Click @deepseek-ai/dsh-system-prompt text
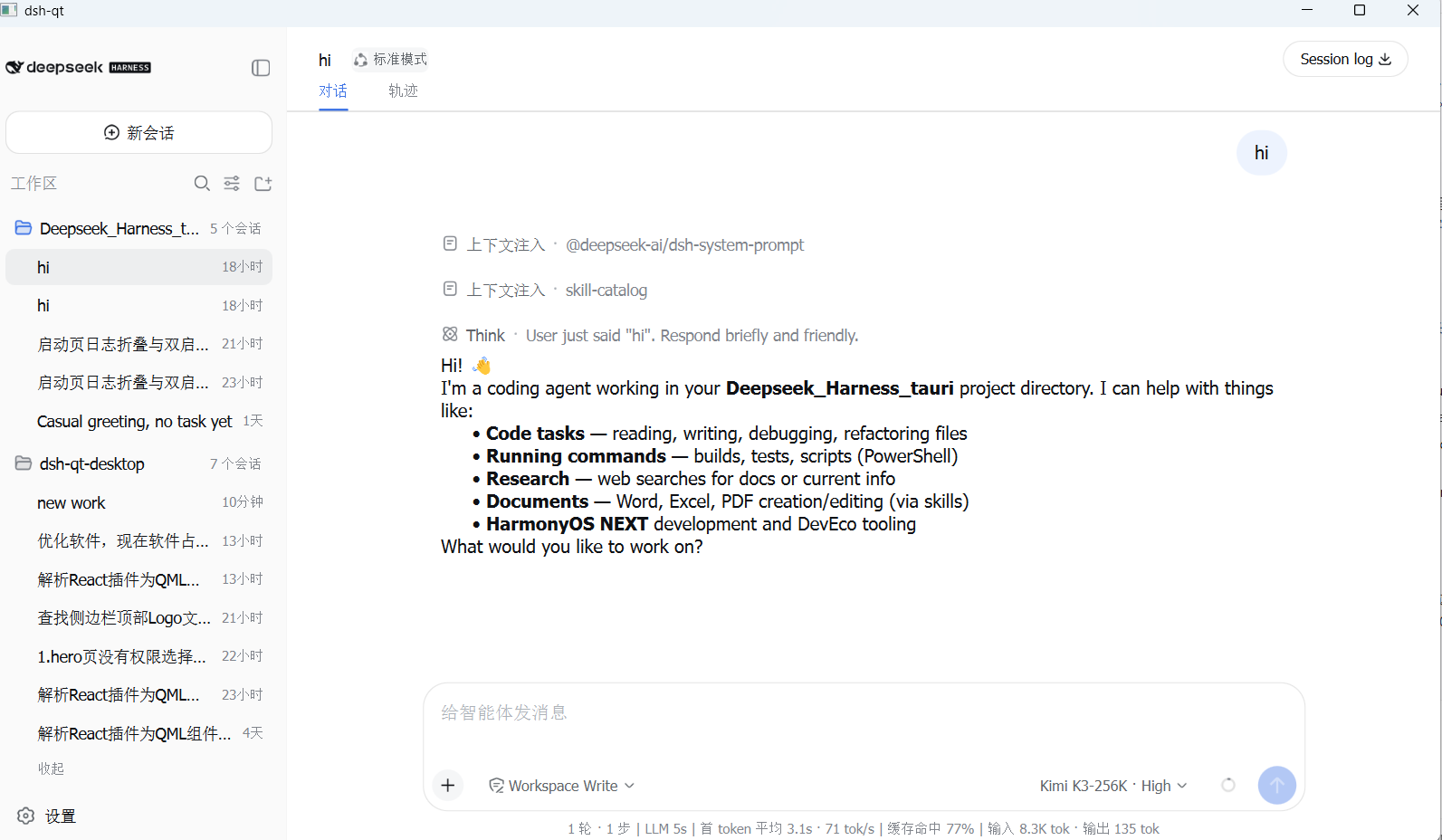 coord(684,244)
